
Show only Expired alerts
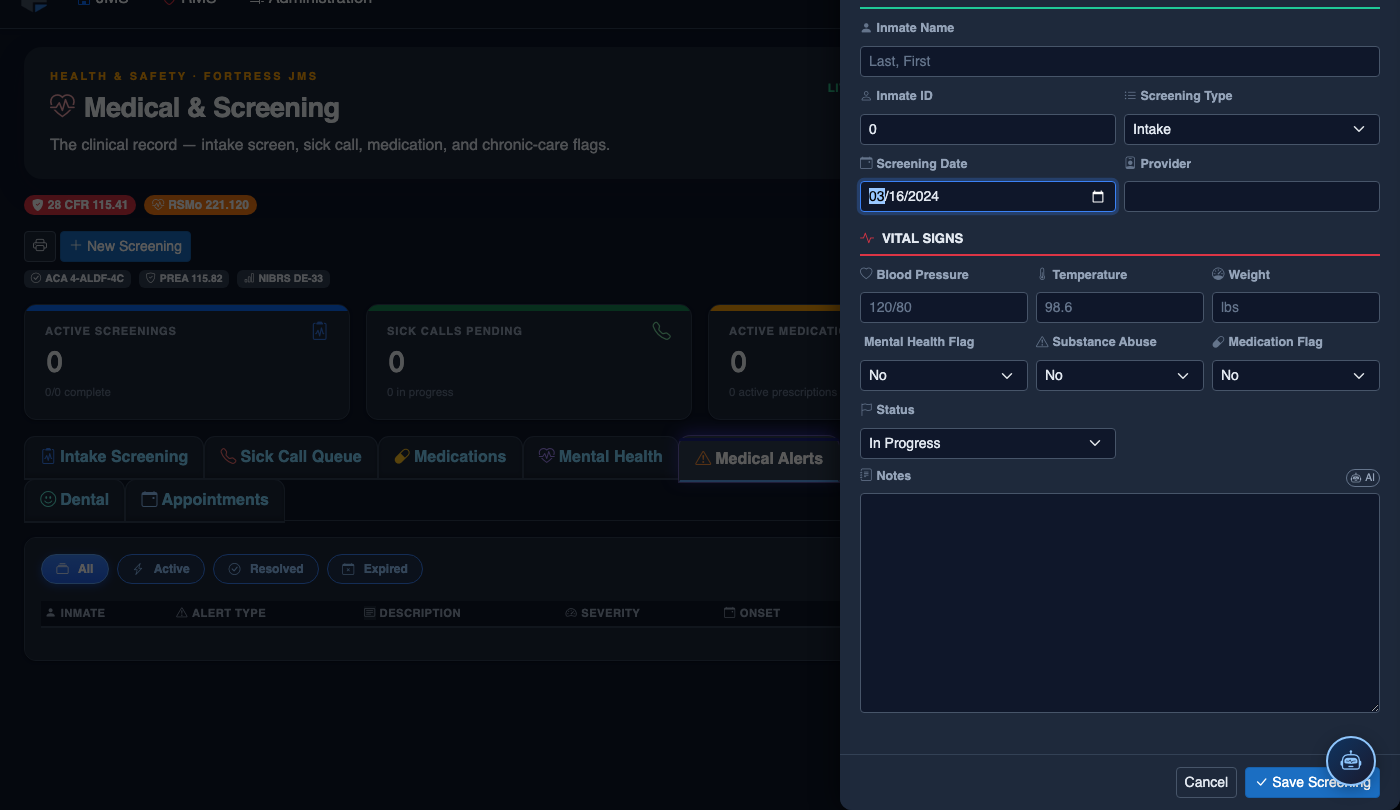point(375,569)
